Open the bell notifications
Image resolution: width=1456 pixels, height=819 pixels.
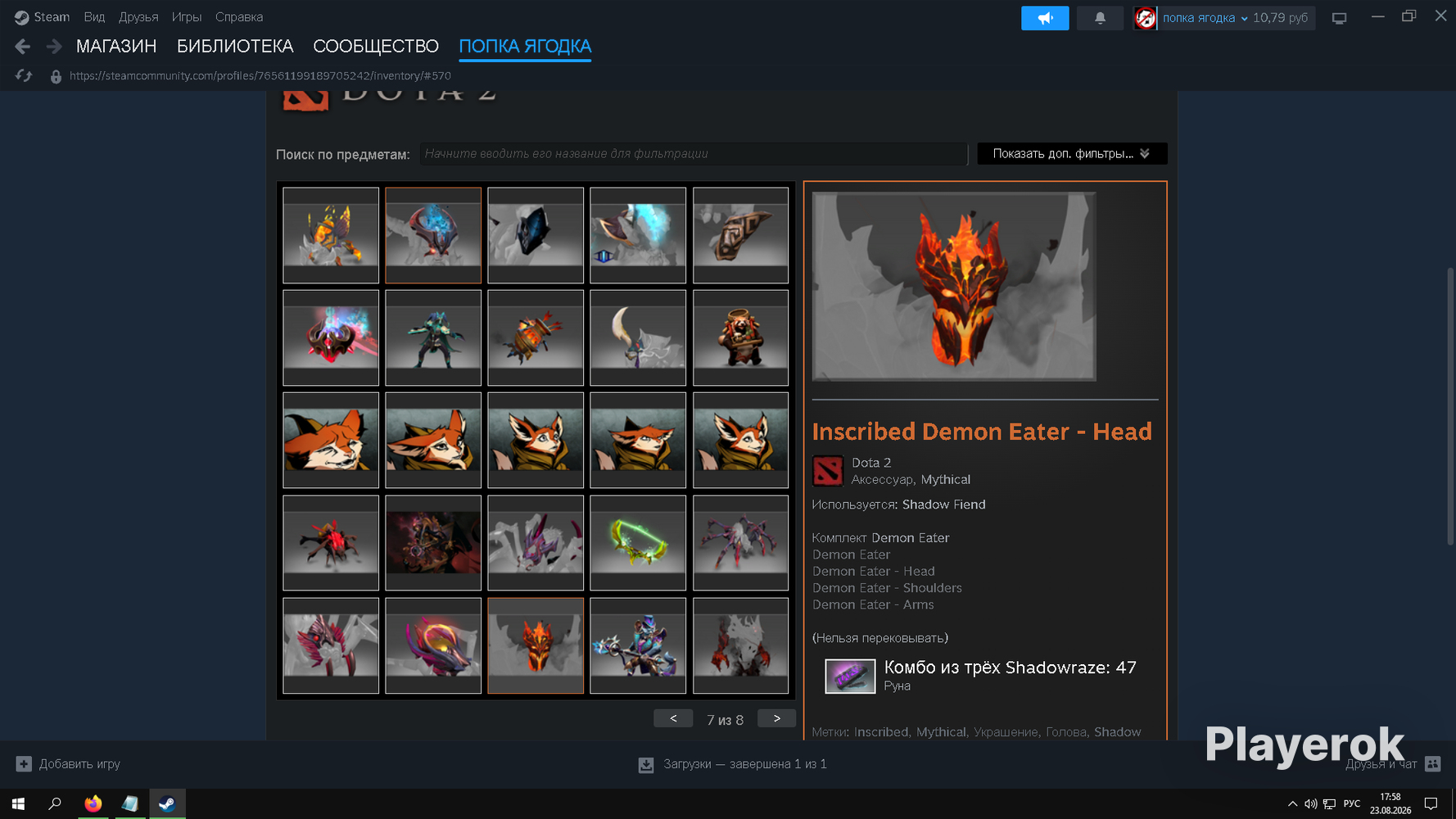(1100, 18)
